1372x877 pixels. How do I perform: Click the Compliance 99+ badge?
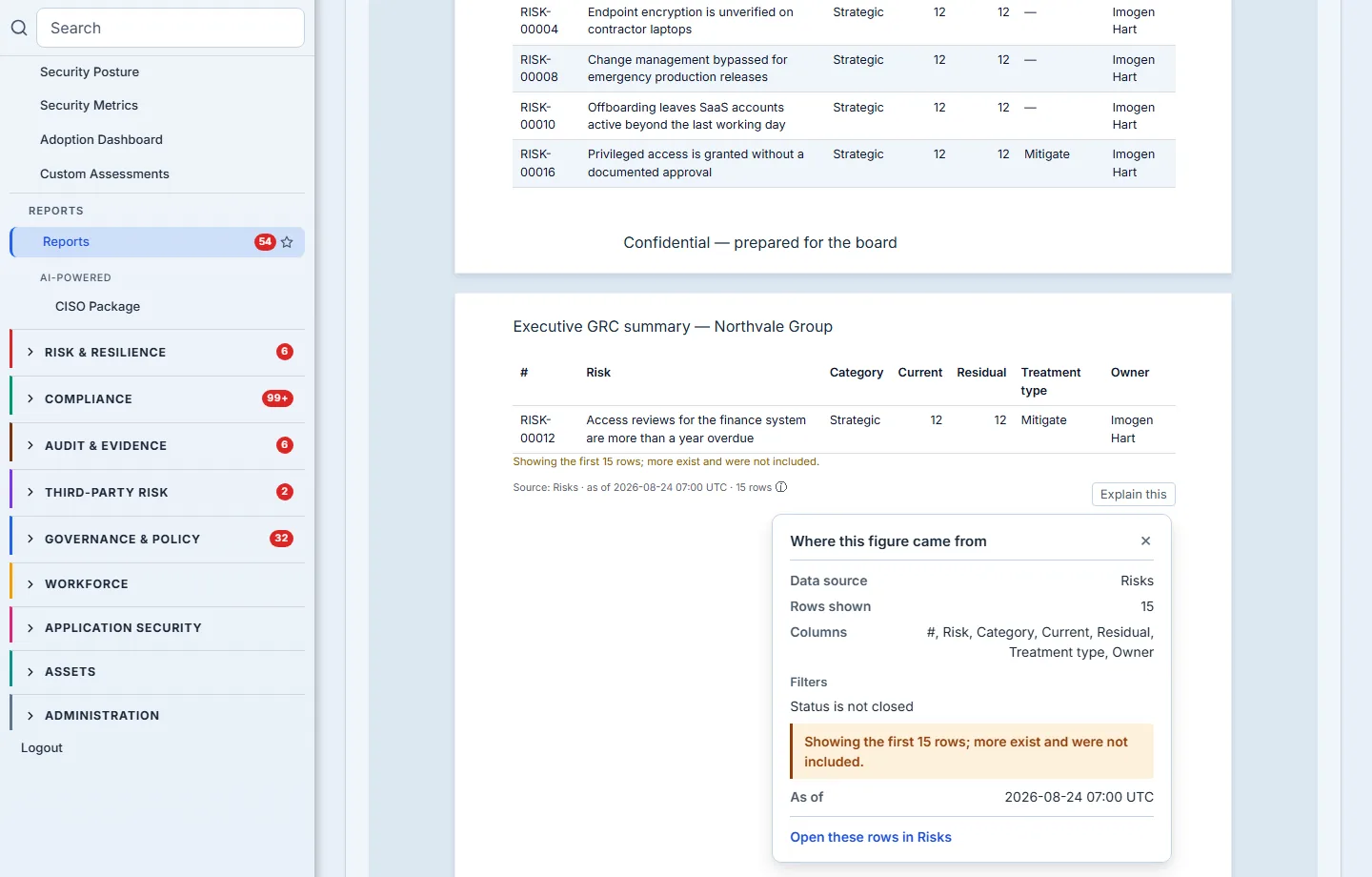click(x=277, y=398)
